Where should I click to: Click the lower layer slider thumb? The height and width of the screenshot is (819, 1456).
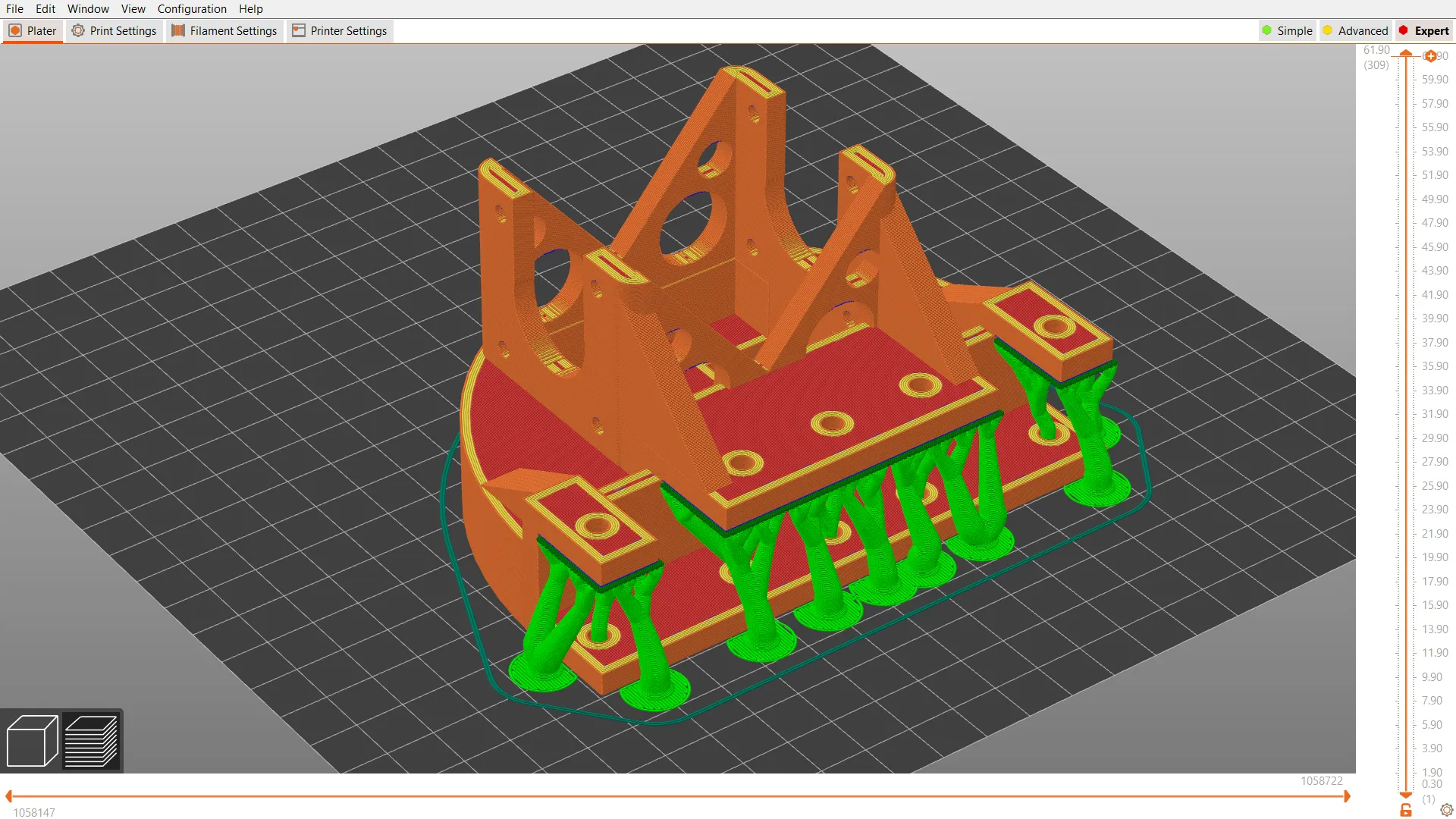point(1407,795)
